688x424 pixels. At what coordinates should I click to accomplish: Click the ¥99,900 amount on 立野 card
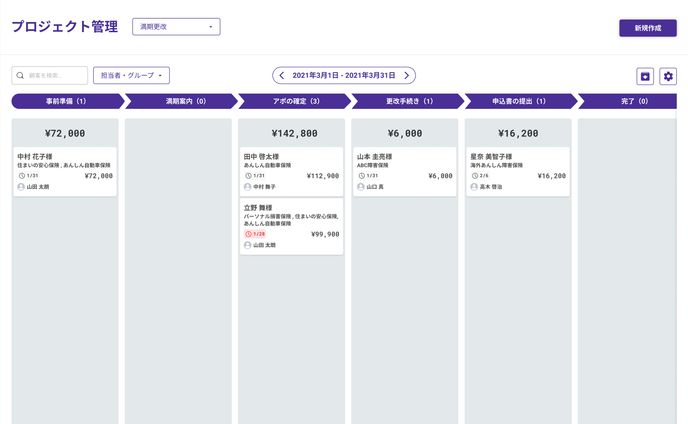click(325, 234)
